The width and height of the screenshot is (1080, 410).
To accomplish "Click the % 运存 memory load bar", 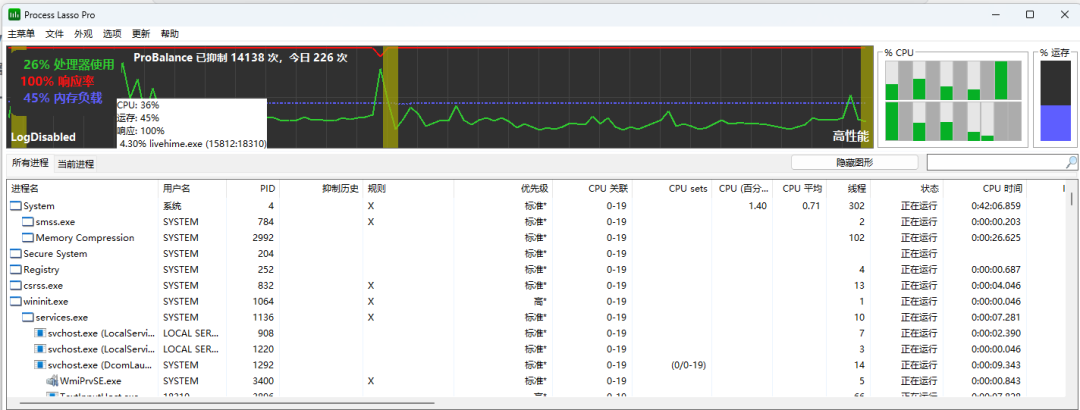I will 1055,101.
